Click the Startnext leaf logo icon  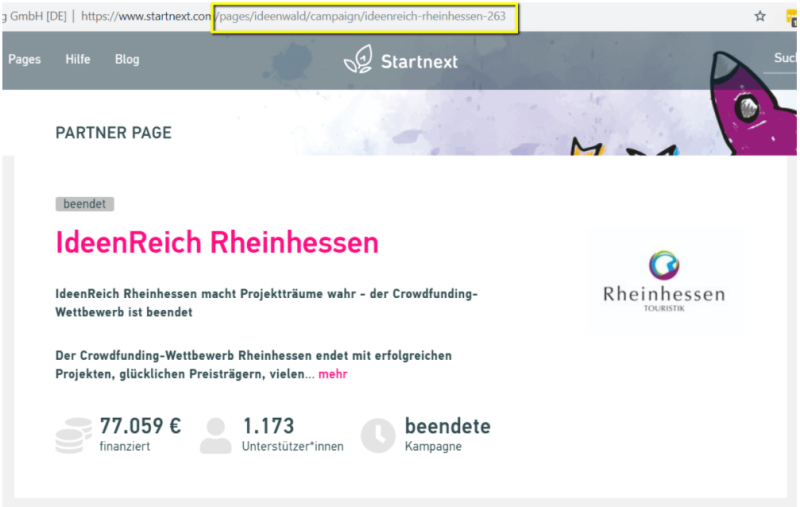pos(358,61)
